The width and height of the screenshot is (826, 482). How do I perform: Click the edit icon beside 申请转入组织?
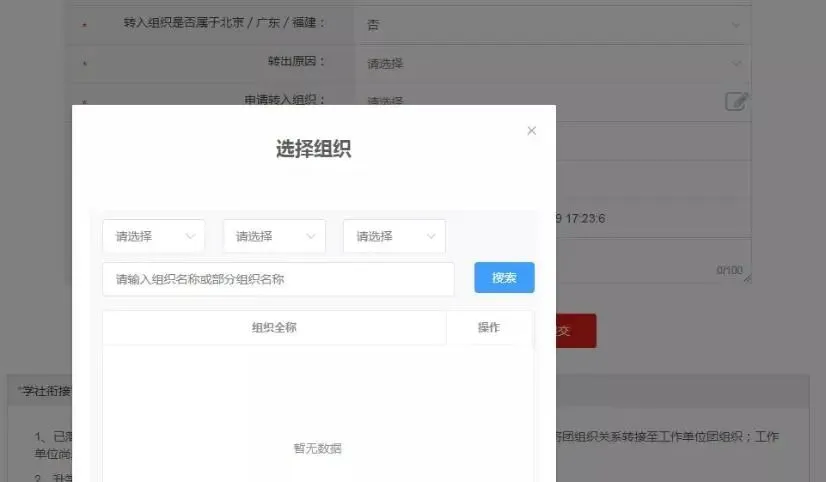[x=736, y=100]
